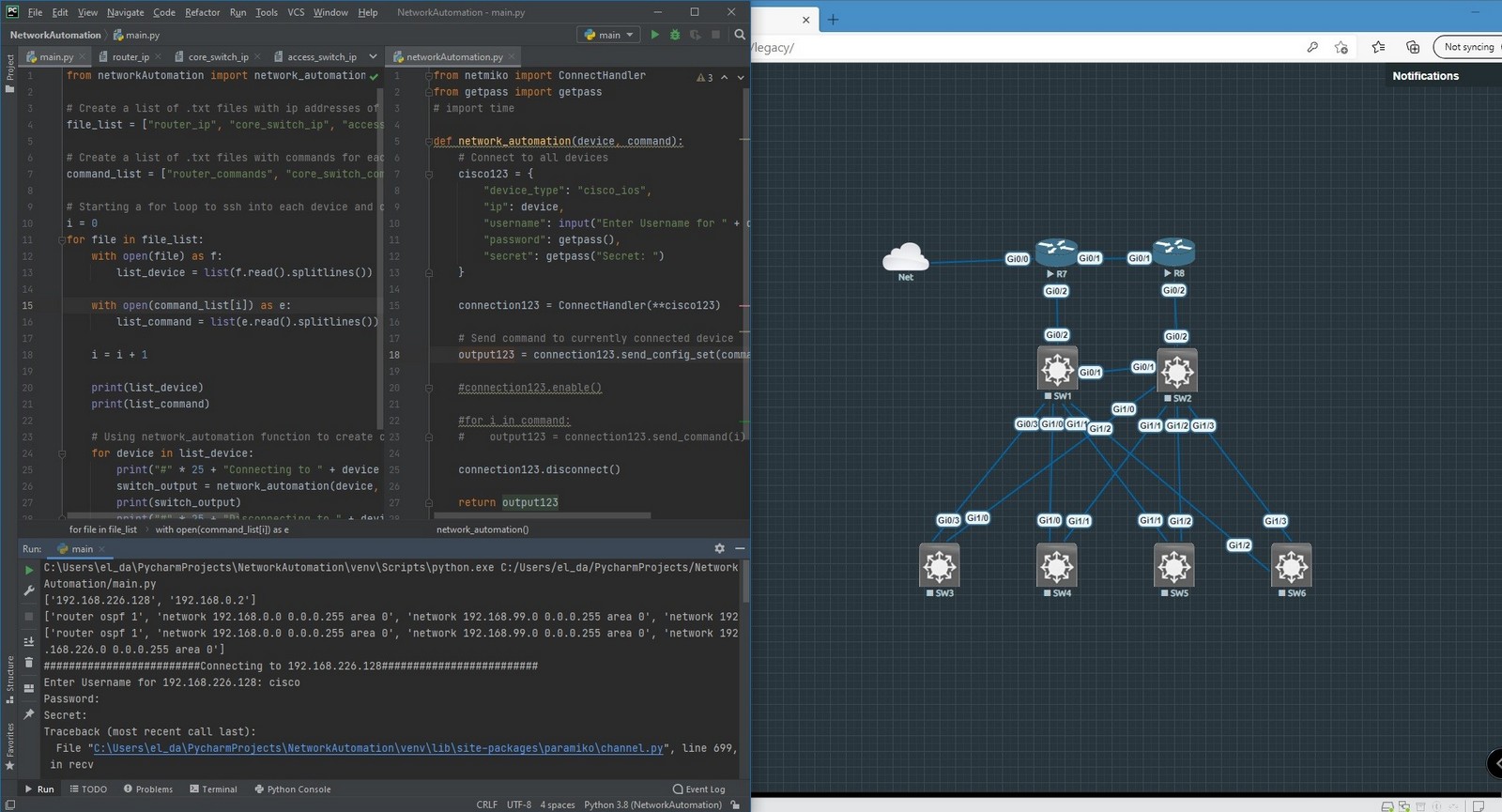This screenshot has width=1502, height=812.
Task: Open the main run configuration dropdown
Action: pyautogui.click(x=609, y=35)
